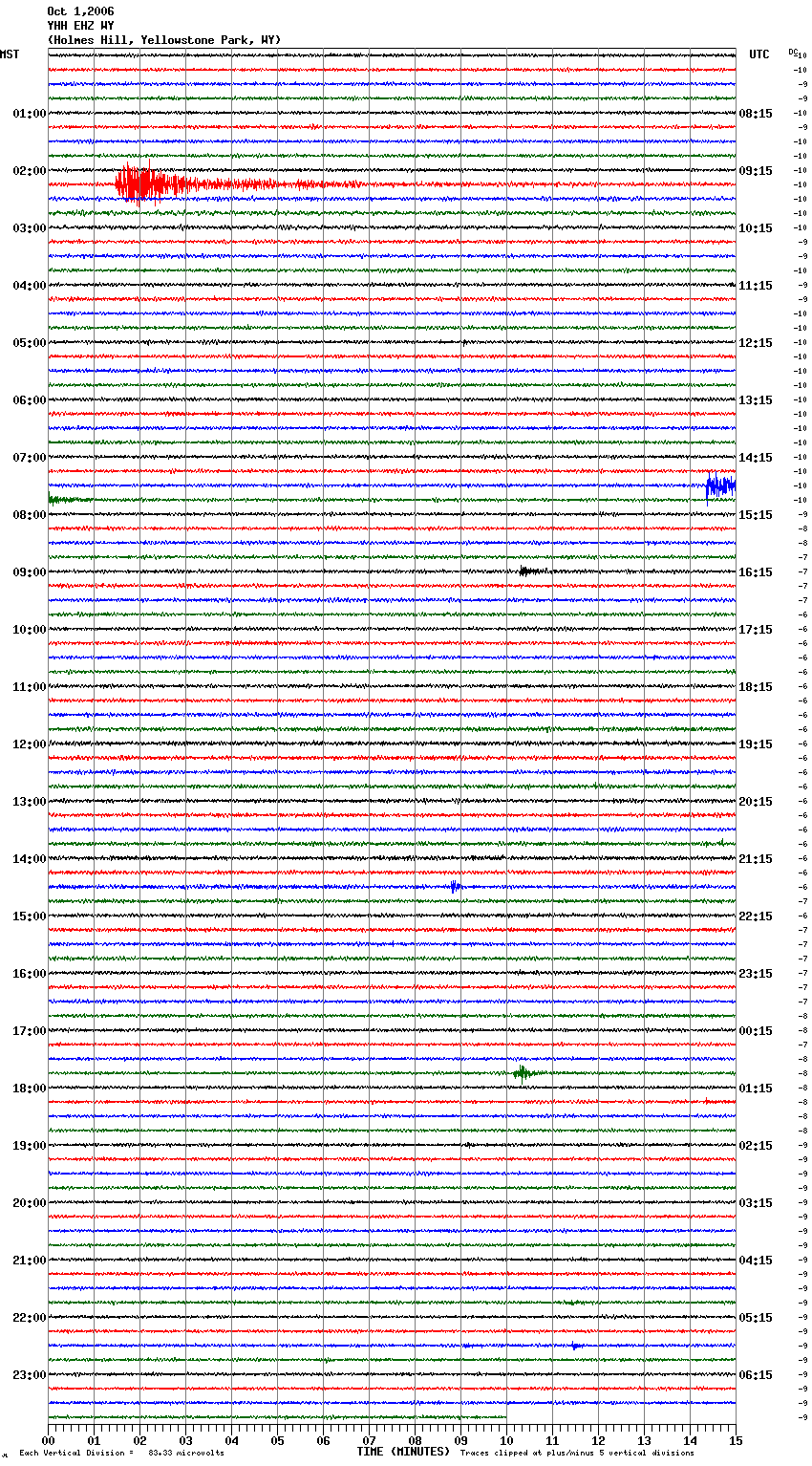The width and height of the screenshot is (812, 1466).
Task: Click the DC offset column header
Action: pyautogui.click(x=793, y=52)
